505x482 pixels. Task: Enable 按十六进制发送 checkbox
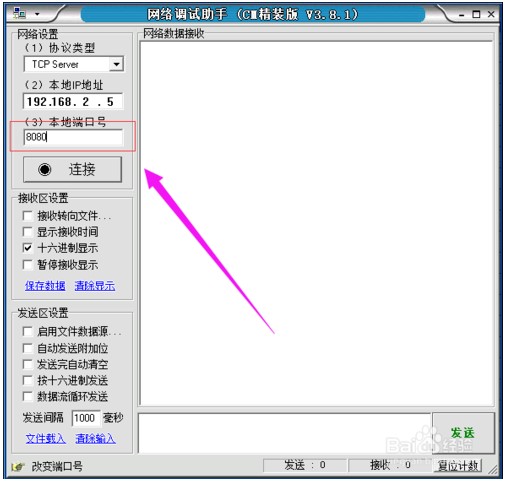[x=28, y=380]
